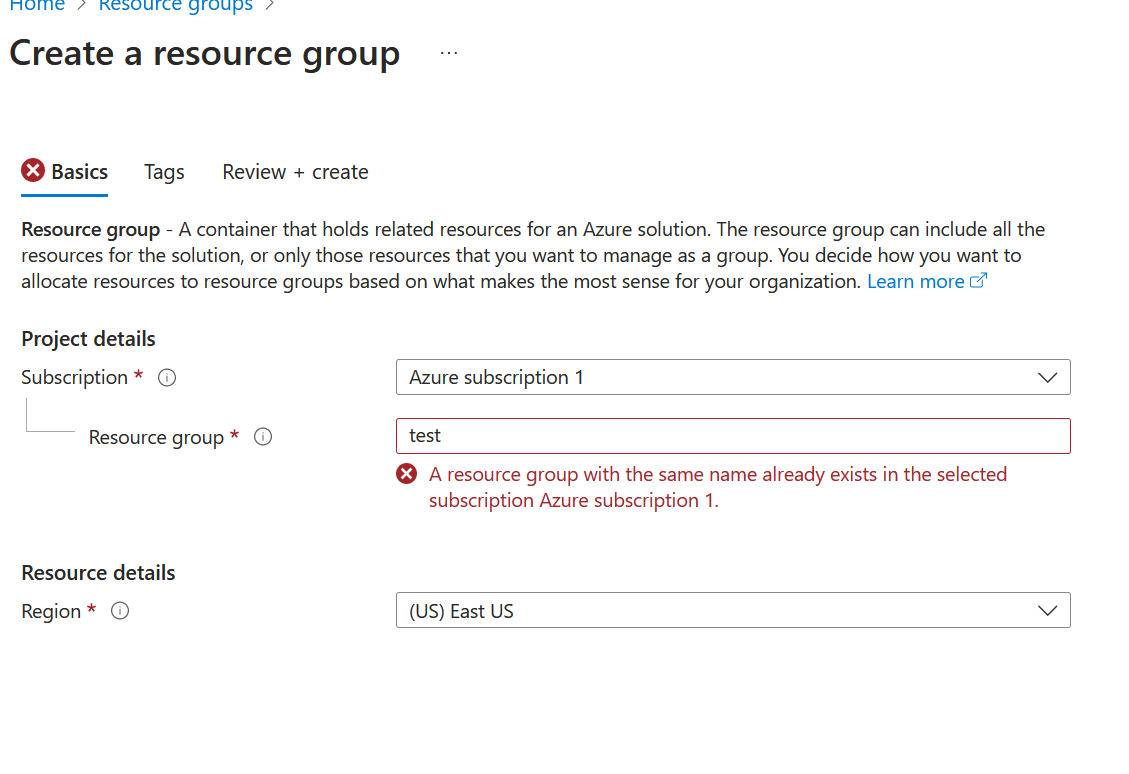Click the error icon on Basics tab
The image size is (1129, 774).
tap(33, 171)
